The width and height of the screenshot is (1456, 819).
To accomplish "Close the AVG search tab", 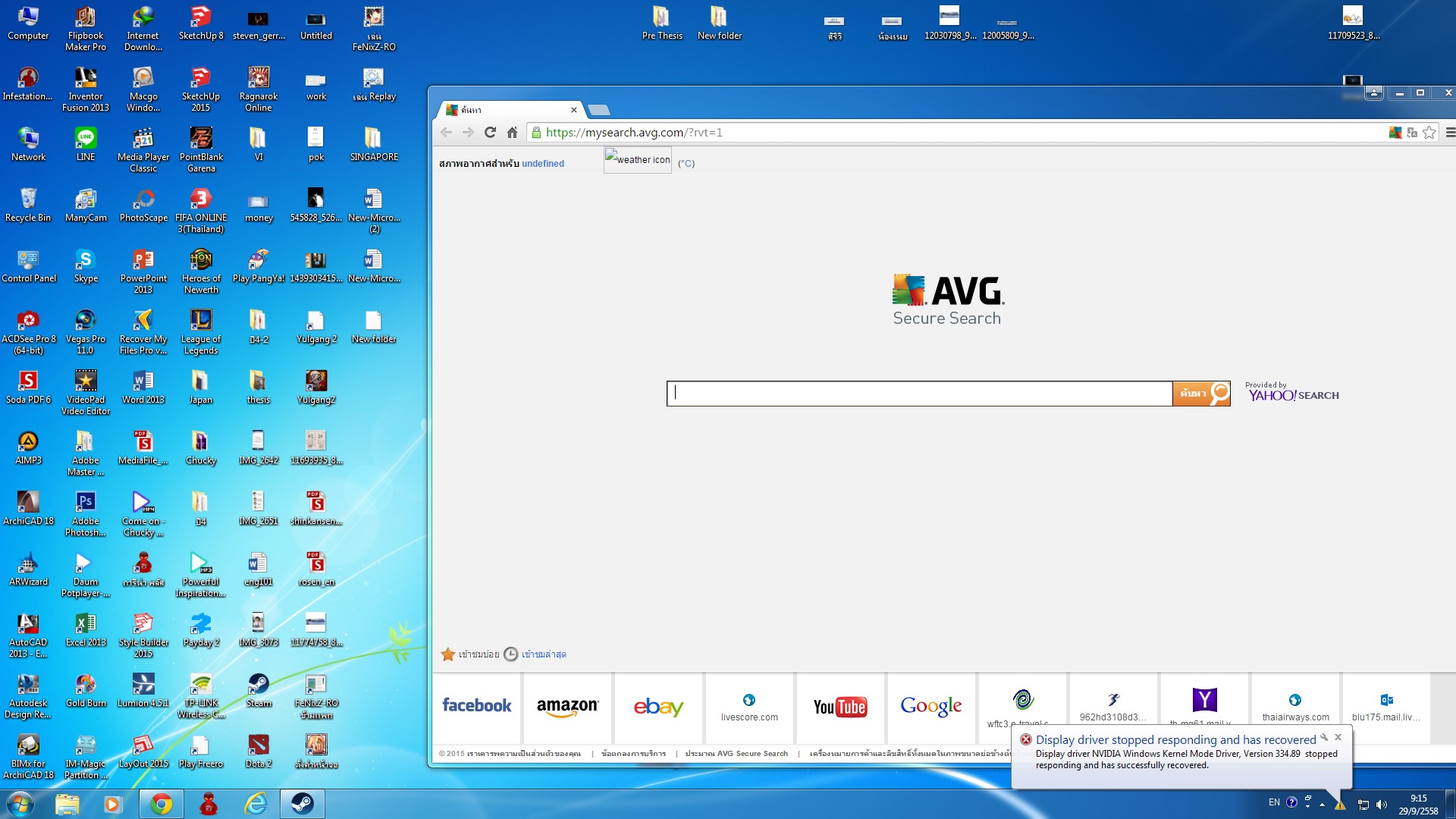I will 574,110.
